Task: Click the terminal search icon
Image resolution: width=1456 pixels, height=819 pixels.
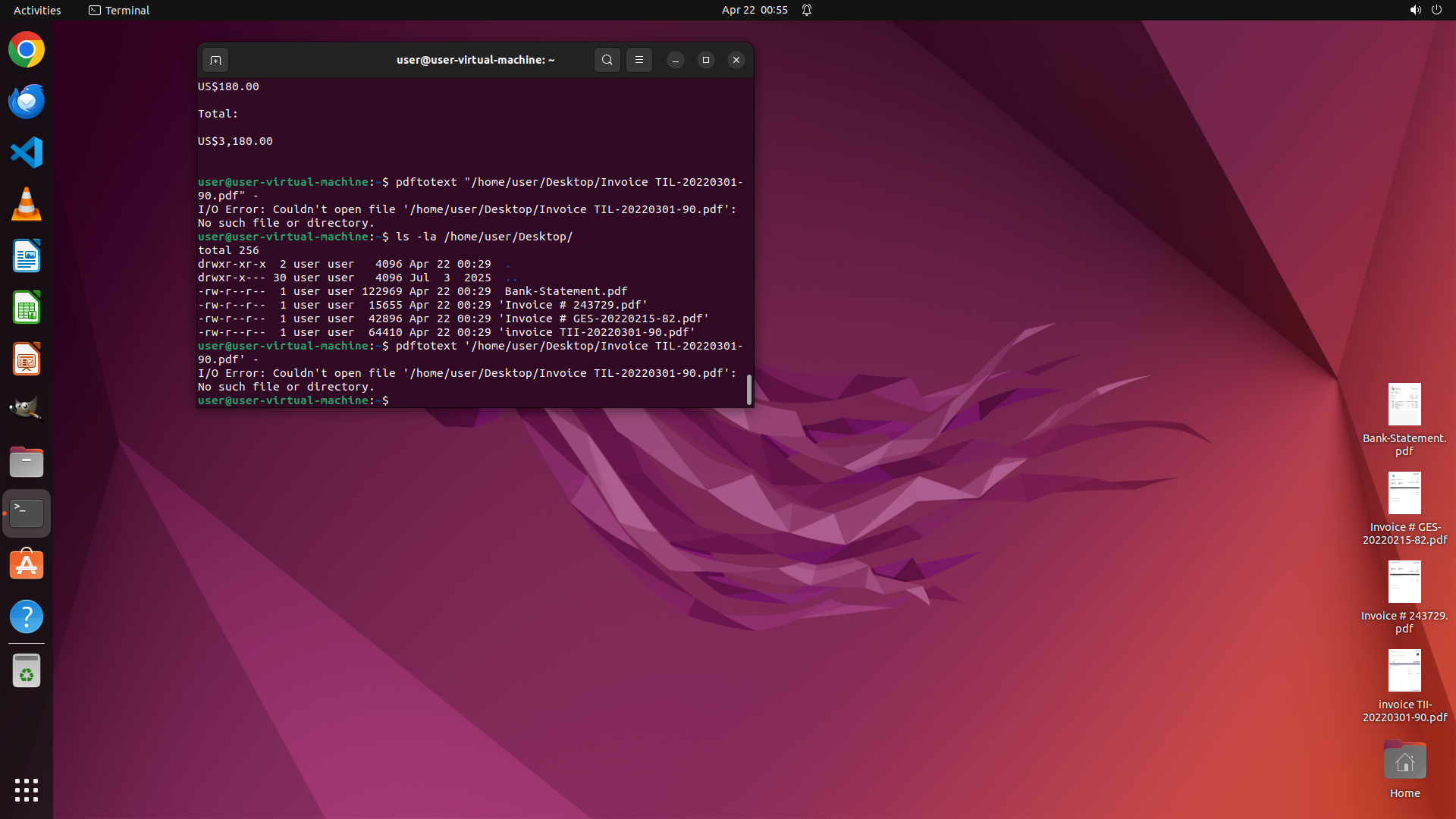Action: [x=607, y=60]
